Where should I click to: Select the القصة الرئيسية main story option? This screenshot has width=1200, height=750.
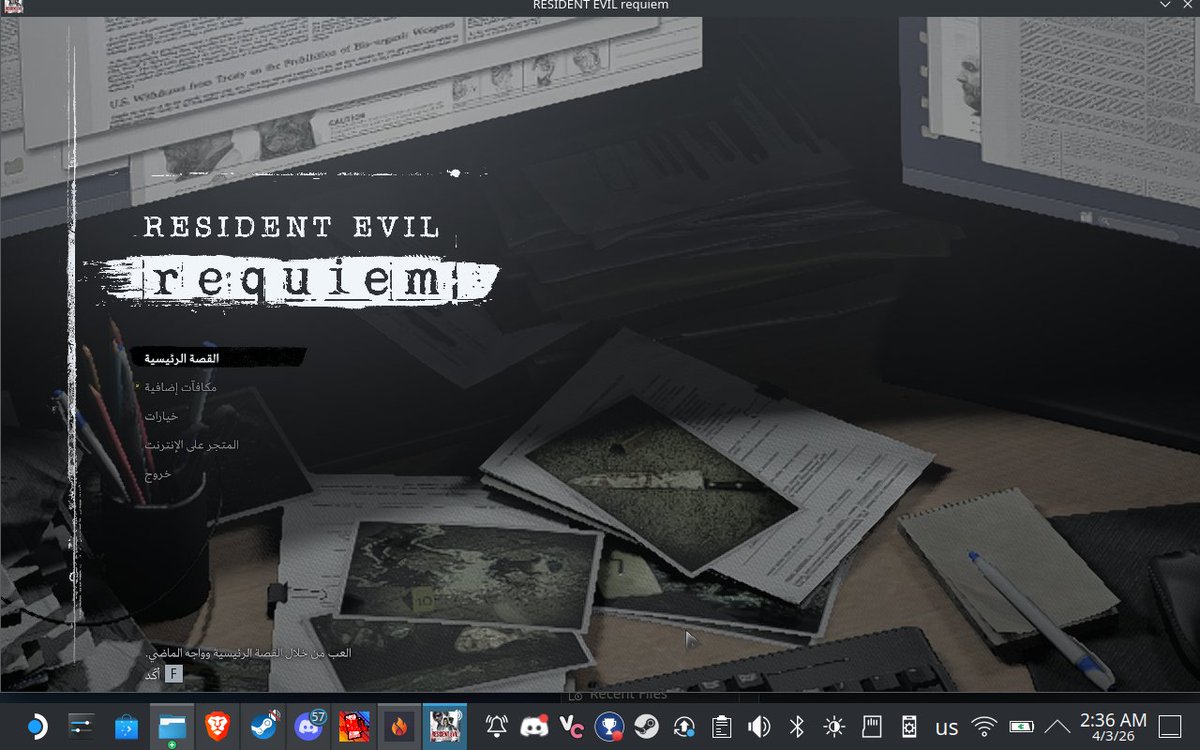tap(181, 358)
